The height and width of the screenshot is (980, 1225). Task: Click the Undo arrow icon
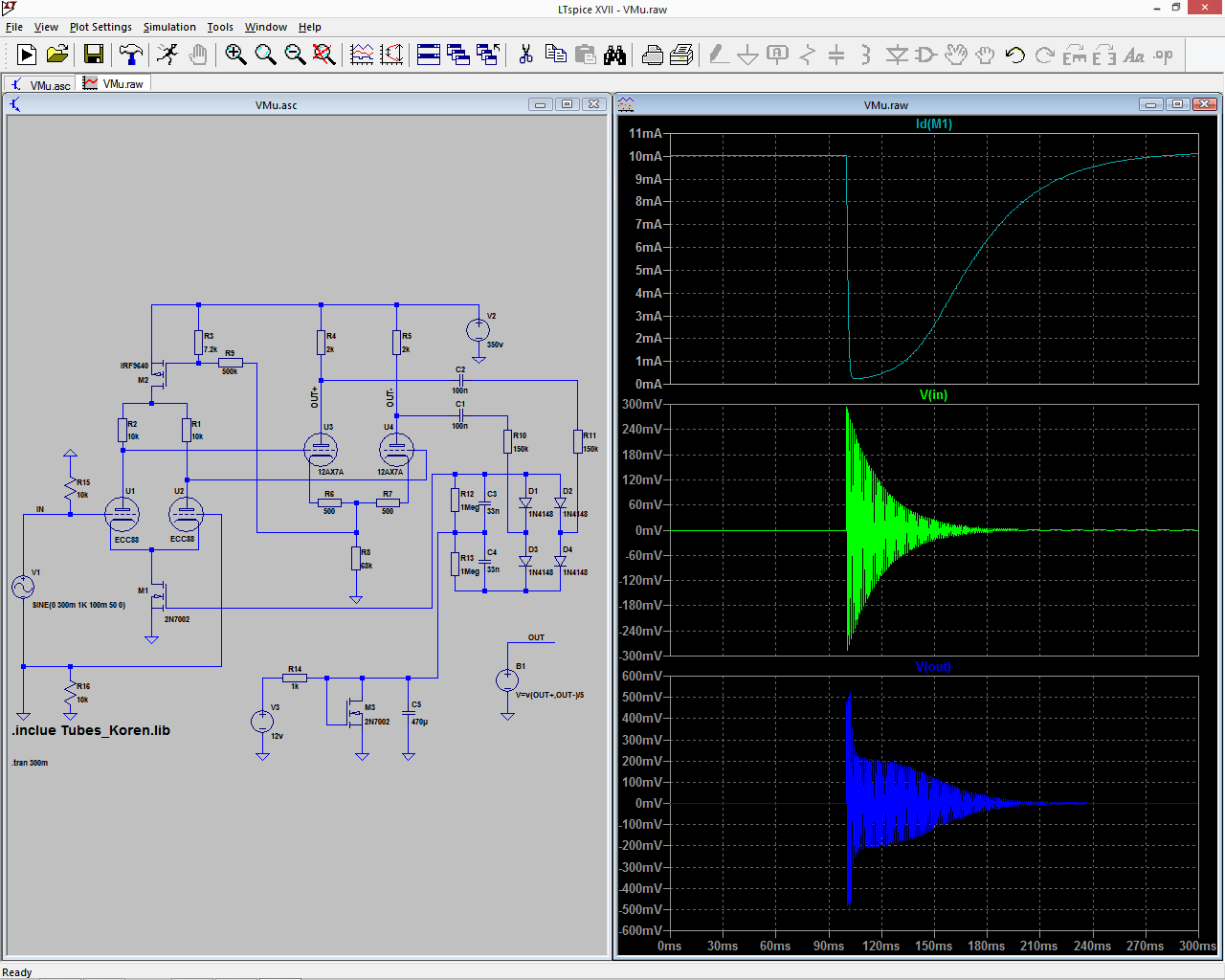coord(1014,55)
